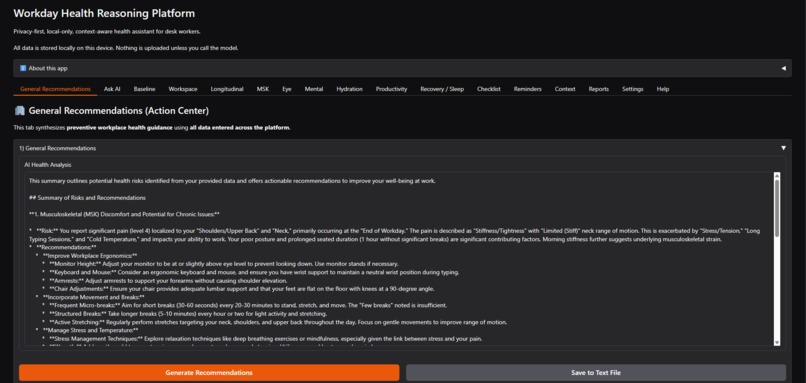Click the info icon beside About this app
The width and height of the screenshot is (806, 383).
click(23, 68)
